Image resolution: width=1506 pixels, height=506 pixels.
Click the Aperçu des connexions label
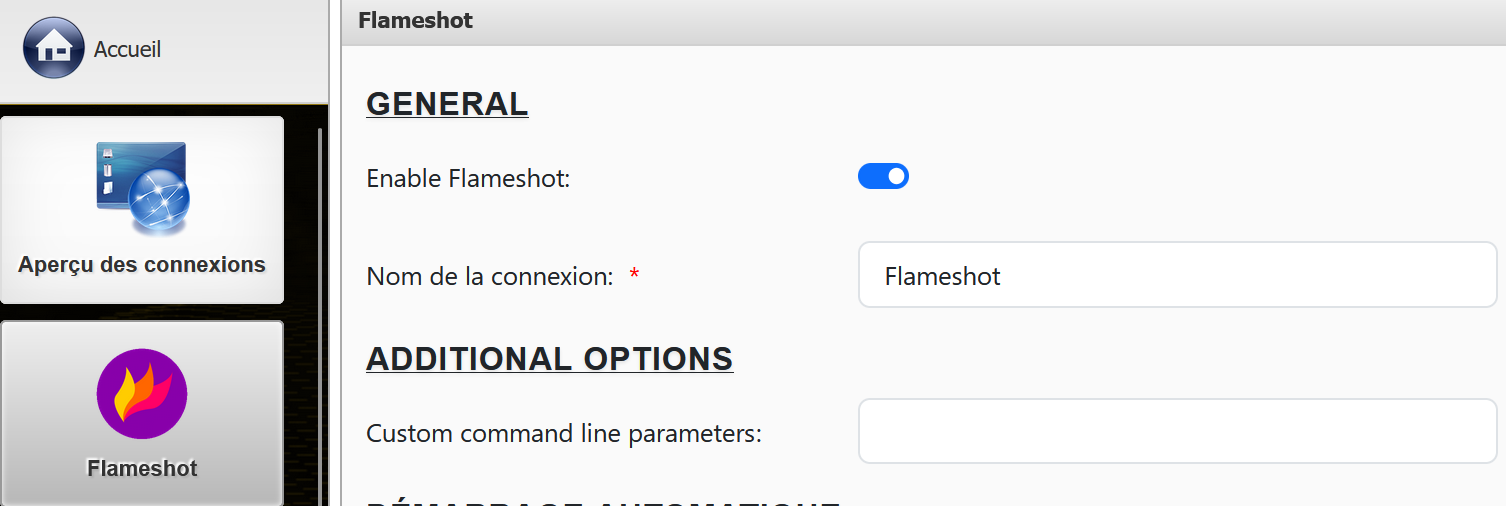tap(142, 265)
